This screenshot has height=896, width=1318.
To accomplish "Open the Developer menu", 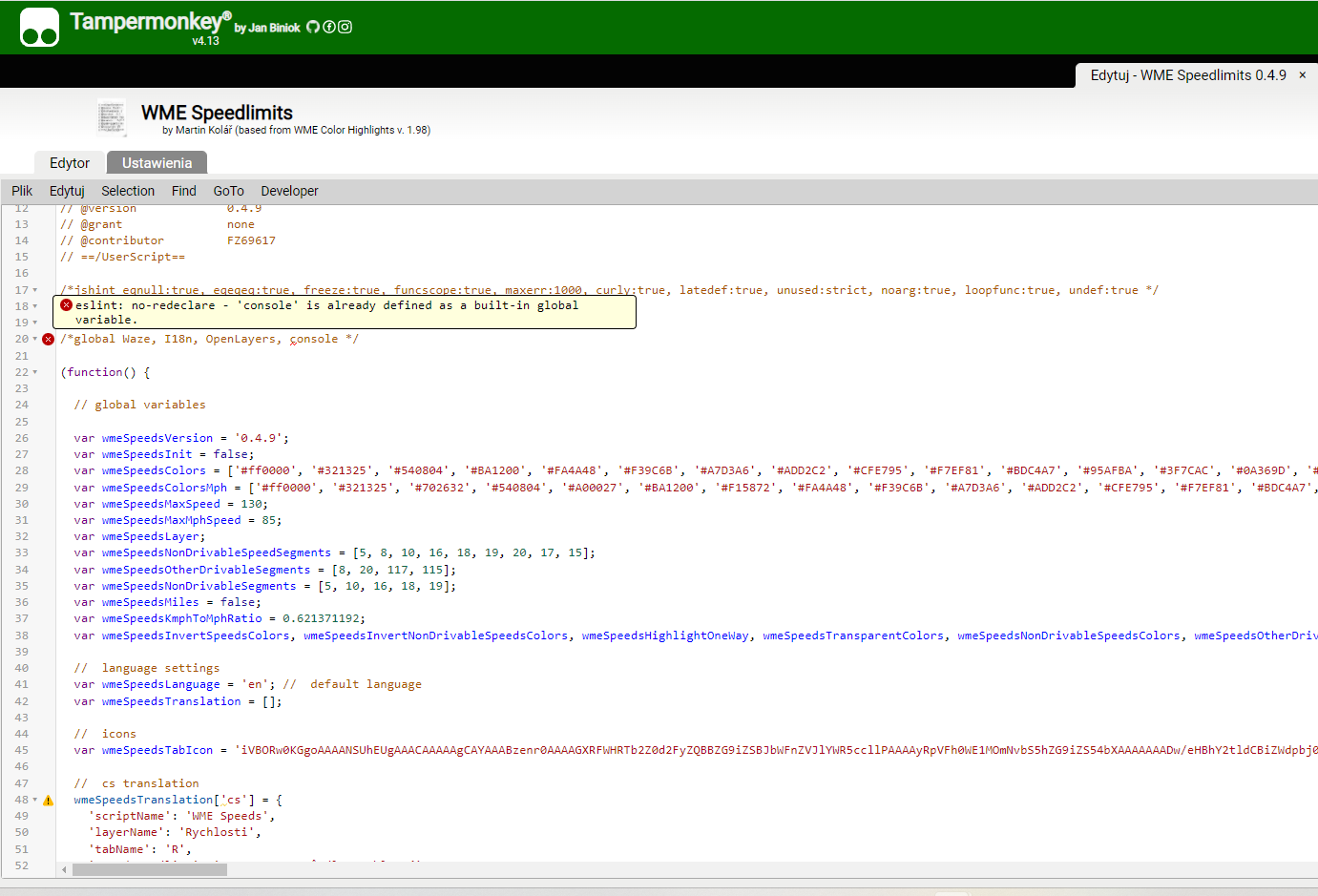I will [290, 191].
